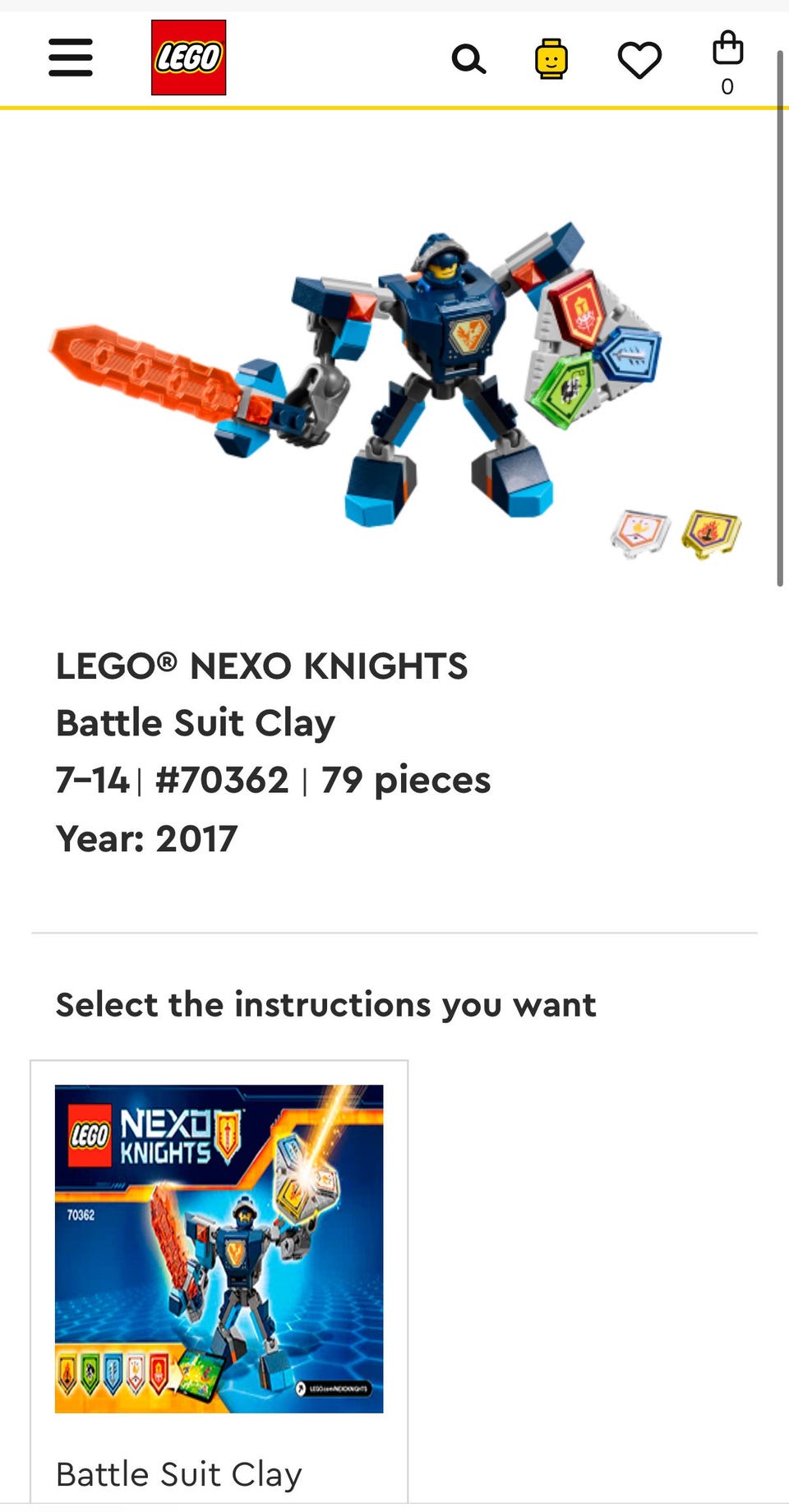Select the yellow Nexo power shield
The image size is (789, 1512).
(712, 532)
